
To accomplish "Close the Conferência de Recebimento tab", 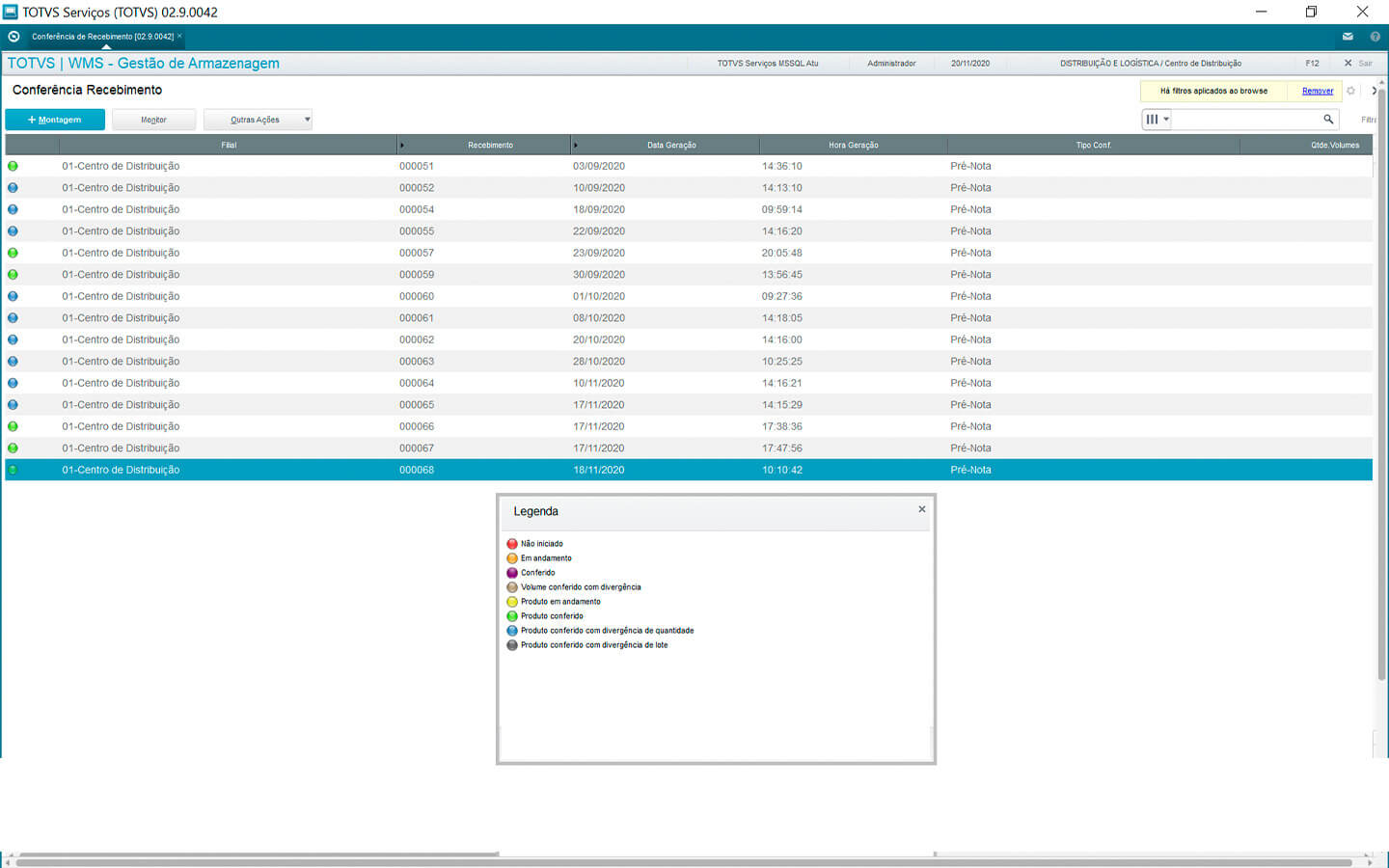I will click(x=179, y=37).
